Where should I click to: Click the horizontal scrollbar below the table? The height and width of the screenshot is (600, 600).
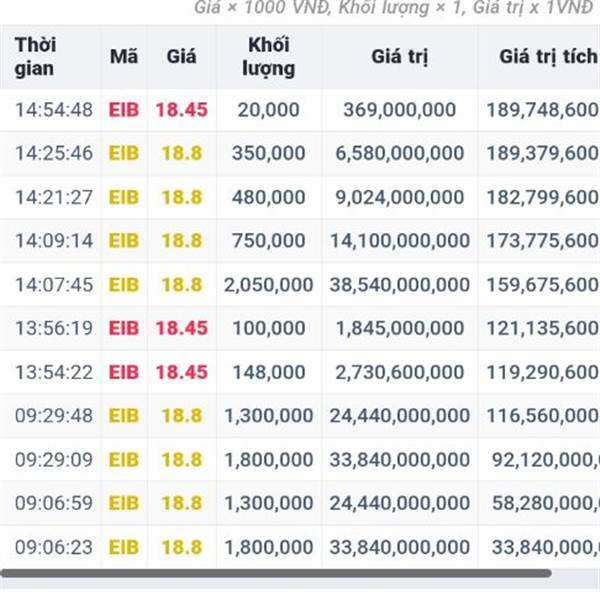(276, 573)
